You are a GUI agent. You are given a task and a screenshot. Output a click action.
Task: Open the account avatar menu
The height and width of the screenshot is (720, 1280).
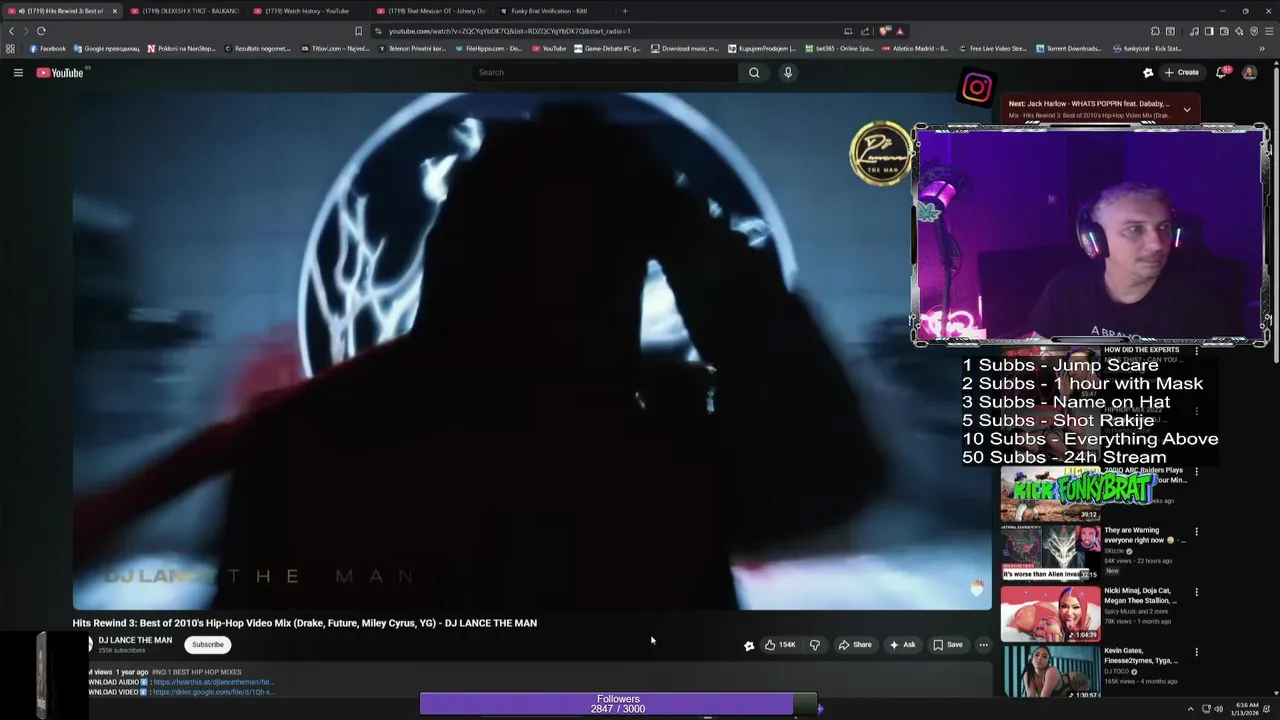click(x=1249, y=72)
